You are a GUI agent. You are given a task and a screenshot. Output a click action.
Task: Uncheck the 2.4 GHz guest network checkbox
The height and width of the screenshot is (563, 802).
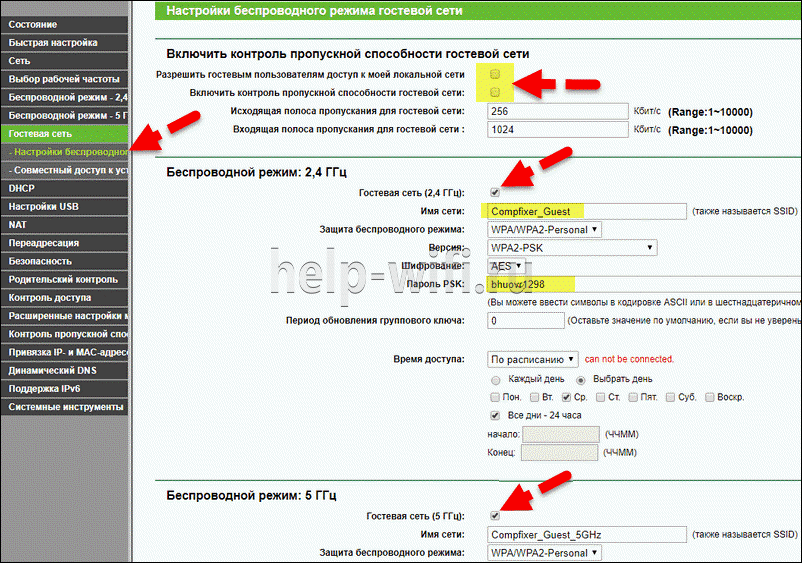pyautogui.click(x=495, y=192)
